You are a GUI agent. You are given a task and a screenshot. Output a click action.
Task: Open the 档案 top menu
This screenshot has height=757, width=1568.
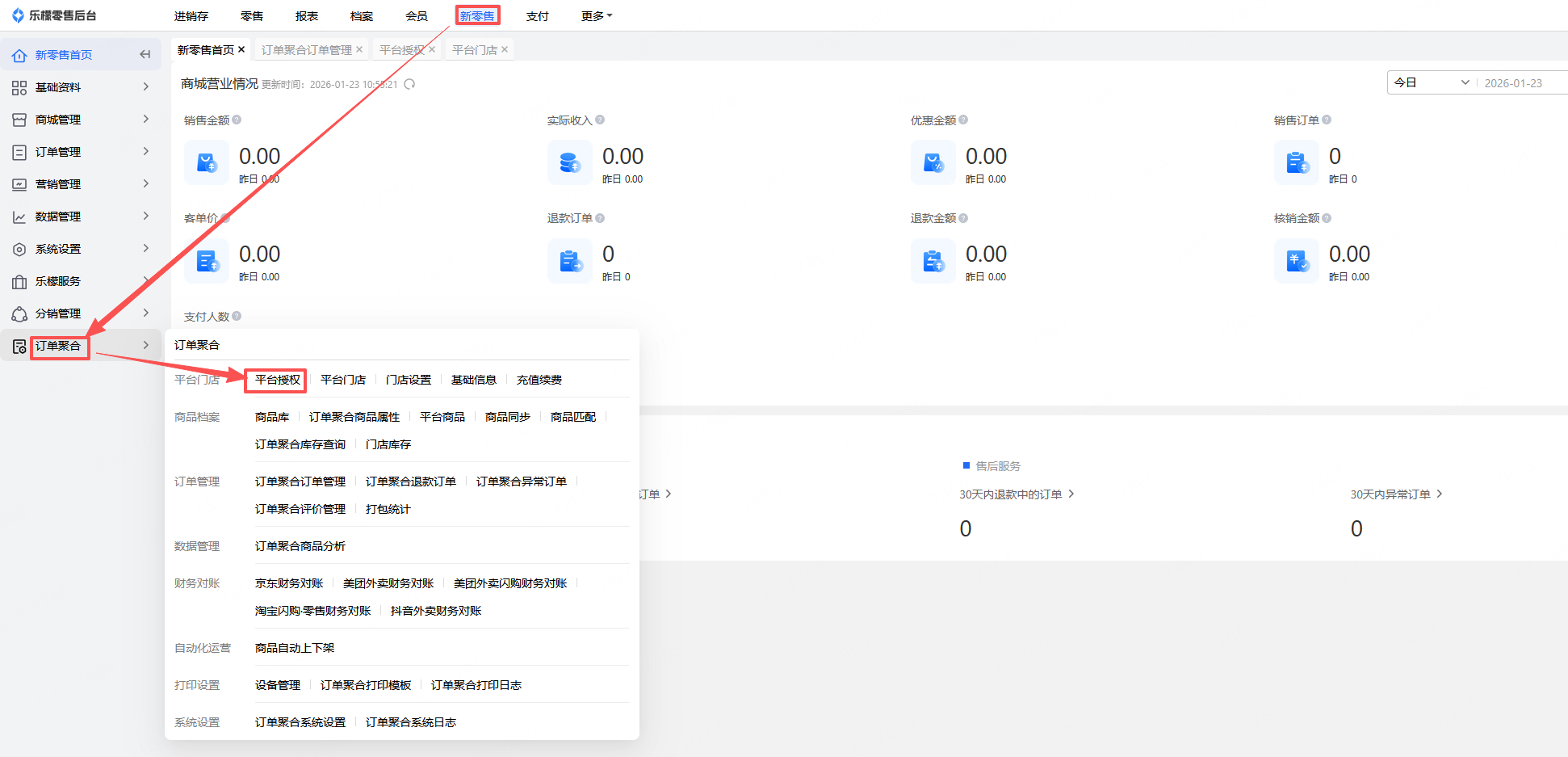pos(362,16)
